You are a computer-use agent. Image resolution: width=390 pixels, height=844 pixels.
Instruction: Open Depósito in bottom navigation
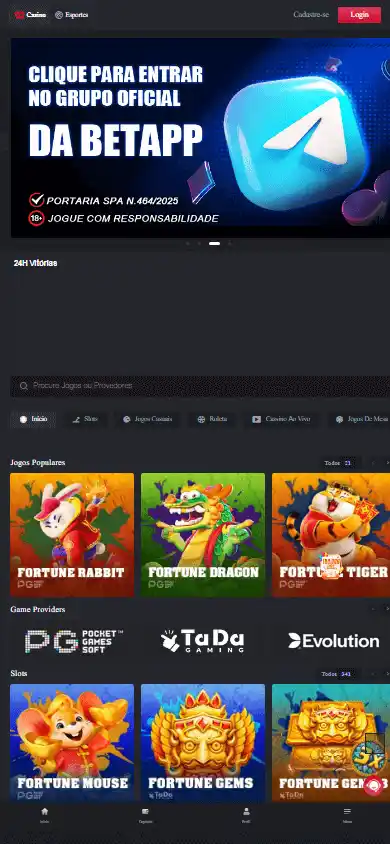(145, 815)
